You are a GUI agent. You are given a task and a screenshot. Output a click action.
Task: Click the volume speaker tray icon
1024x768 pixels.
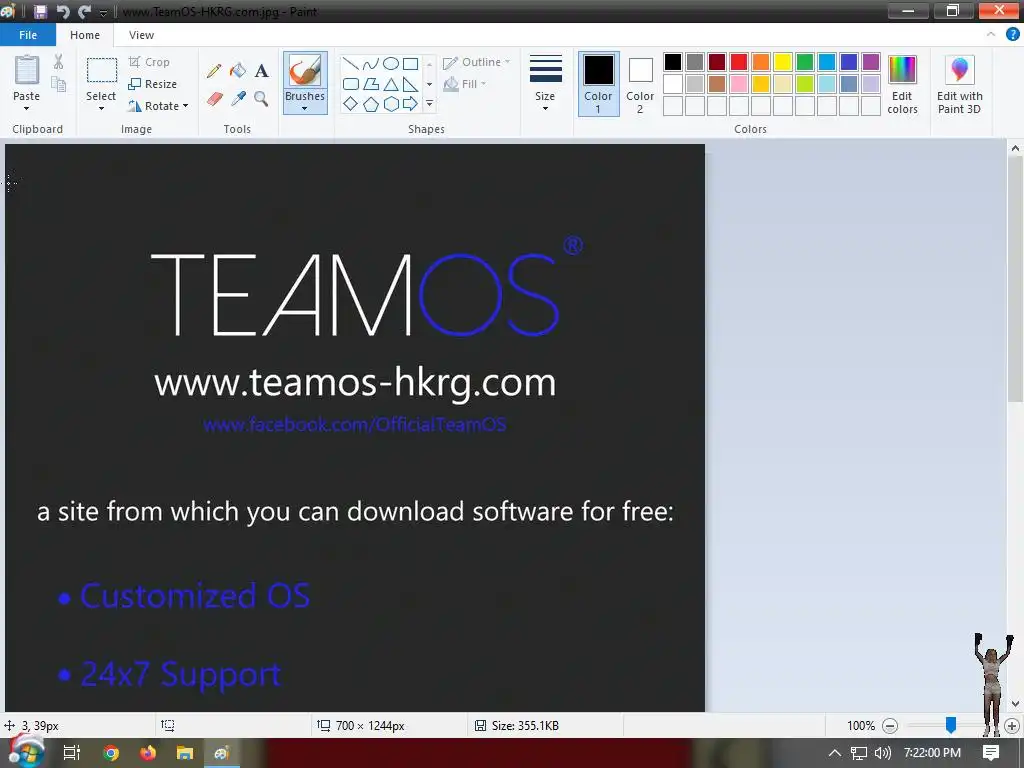(x=882, y=753)
